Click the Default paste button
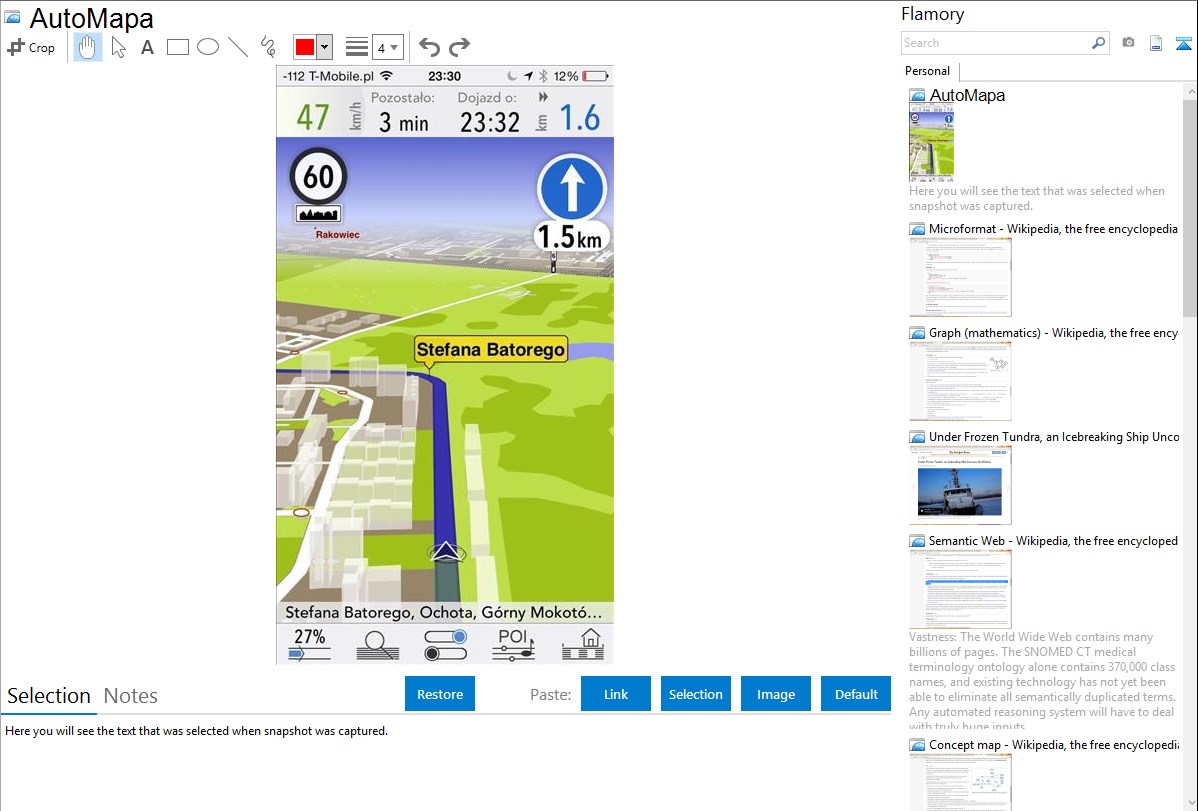The height and width of the screenshot is (811, 1198). 856,694
